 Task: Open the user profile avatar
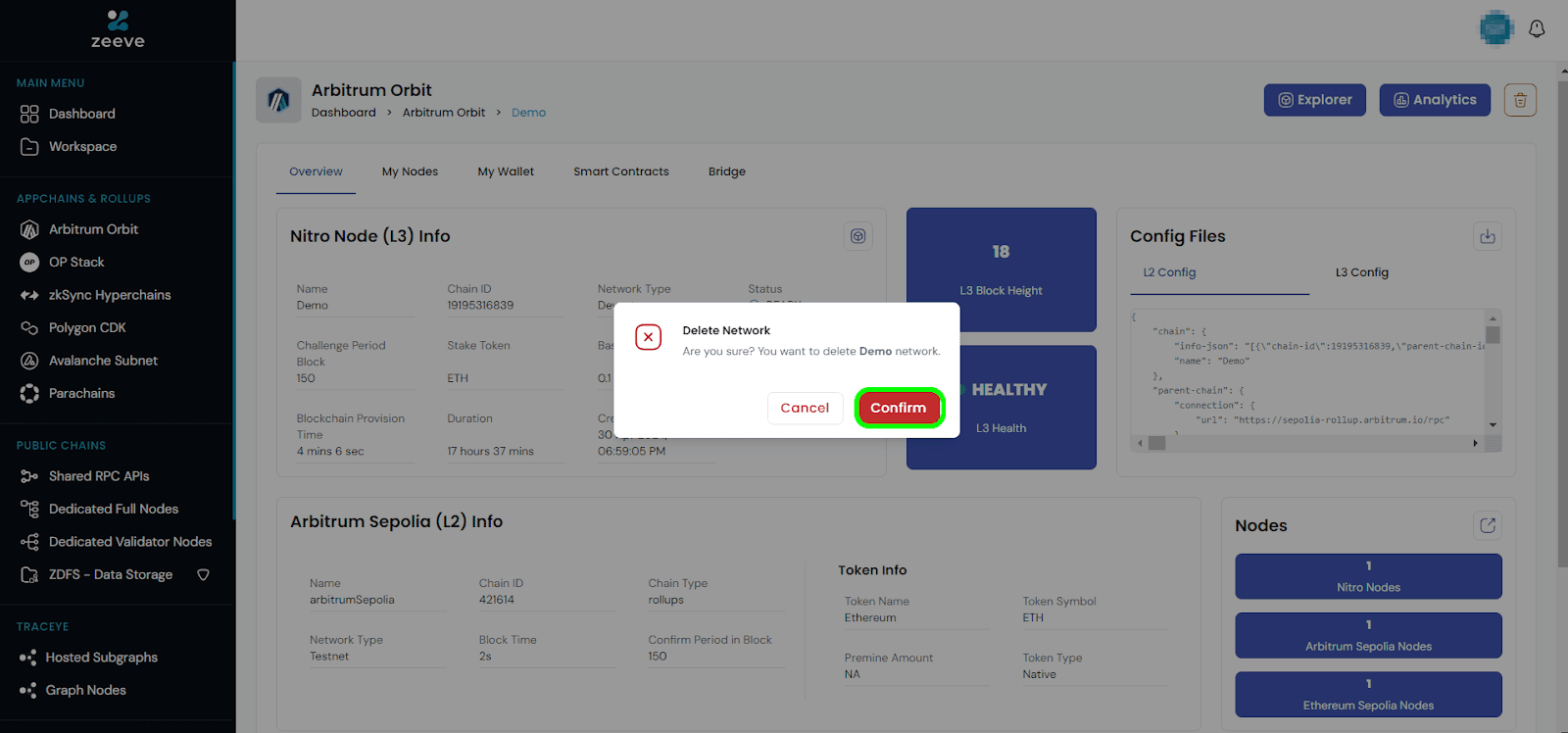coord(1496,28)
